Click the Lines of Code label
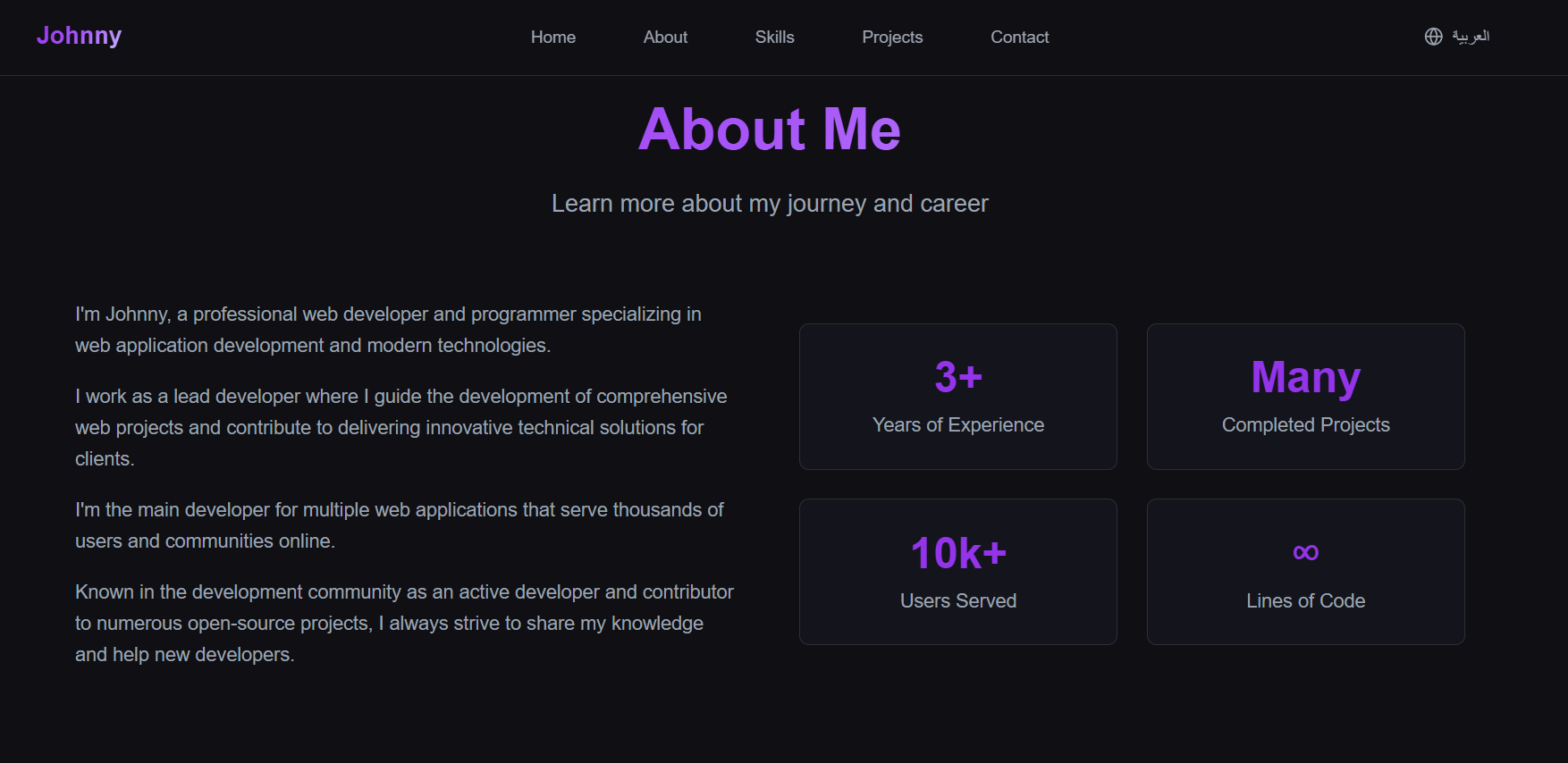Image resolution: width=1568 pixels, height=763 pixels. pos(1306,601)
